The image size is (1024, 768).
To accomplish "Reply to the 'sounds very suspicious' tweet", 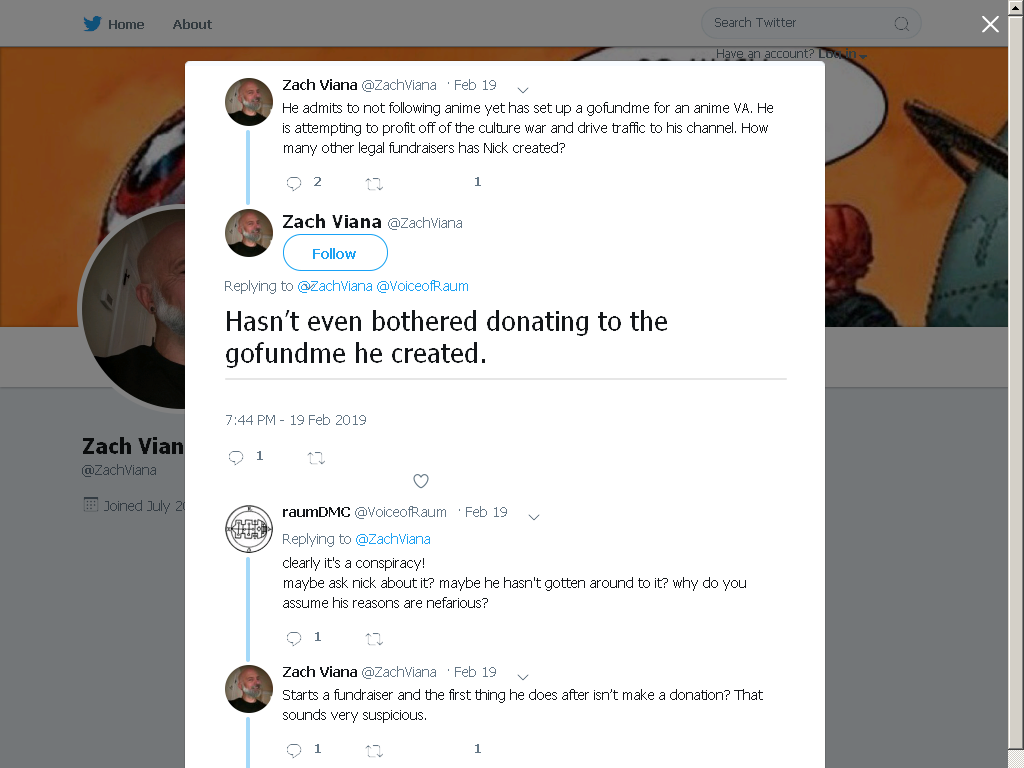I will (x=294, y=750).
